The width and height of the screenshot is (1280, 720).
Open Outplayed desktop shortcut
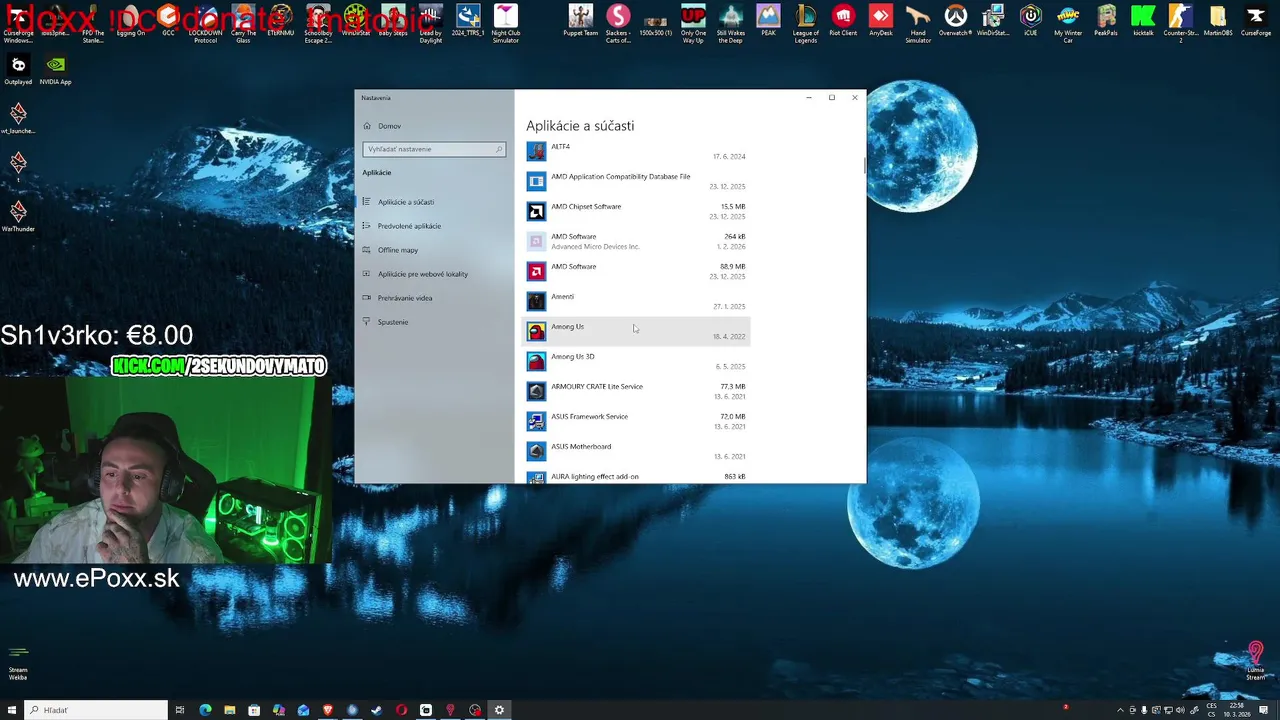pos(18,70)
